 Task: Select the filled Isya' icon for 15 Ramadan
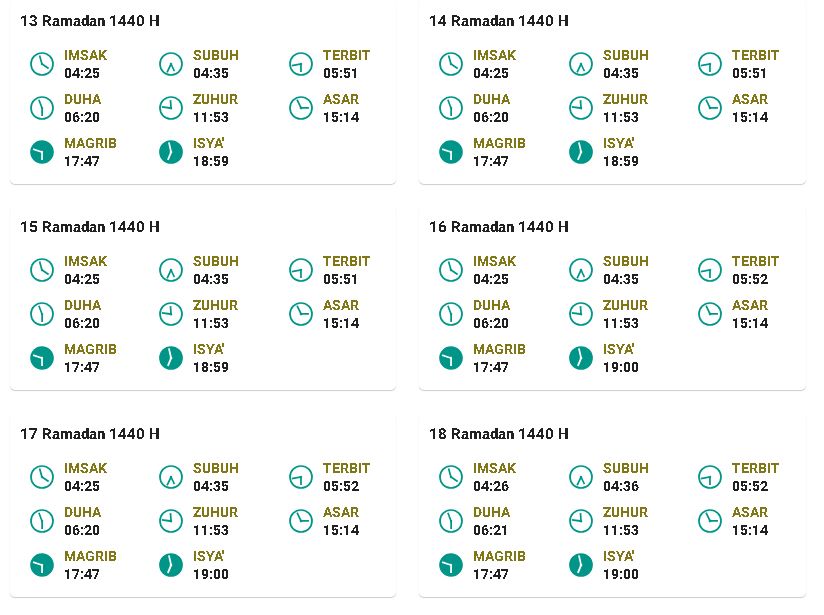coord(171,358)
